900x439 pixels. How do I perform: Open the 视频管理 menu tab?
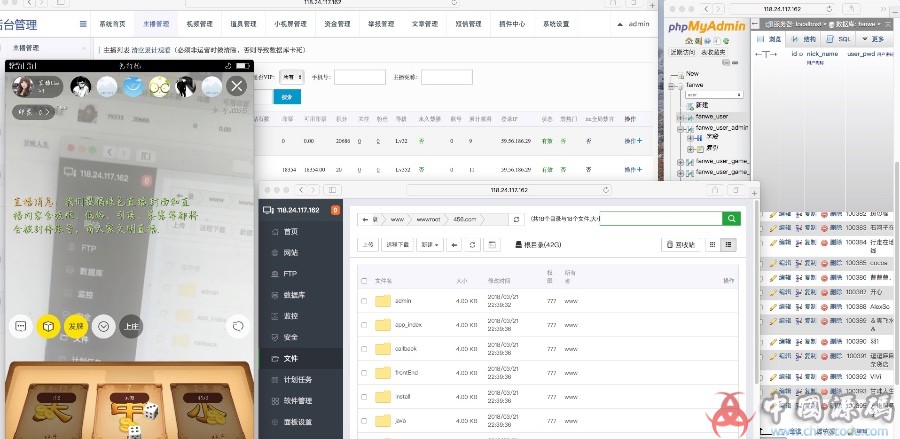click(x=199, y=24)
